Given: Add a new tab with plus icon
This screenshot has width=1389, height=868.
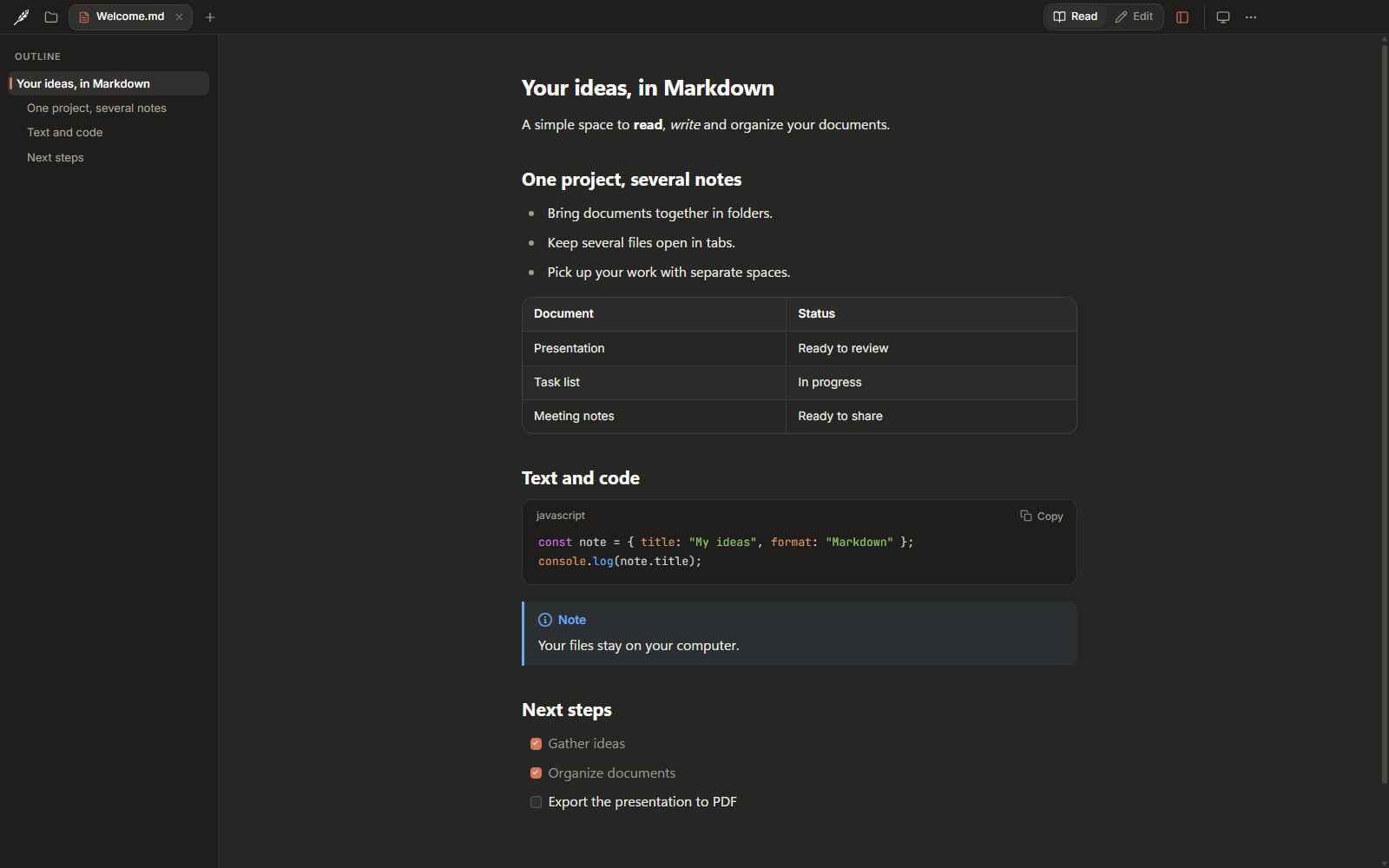Looking at the screenshot, I should click(x=210, y=16).
